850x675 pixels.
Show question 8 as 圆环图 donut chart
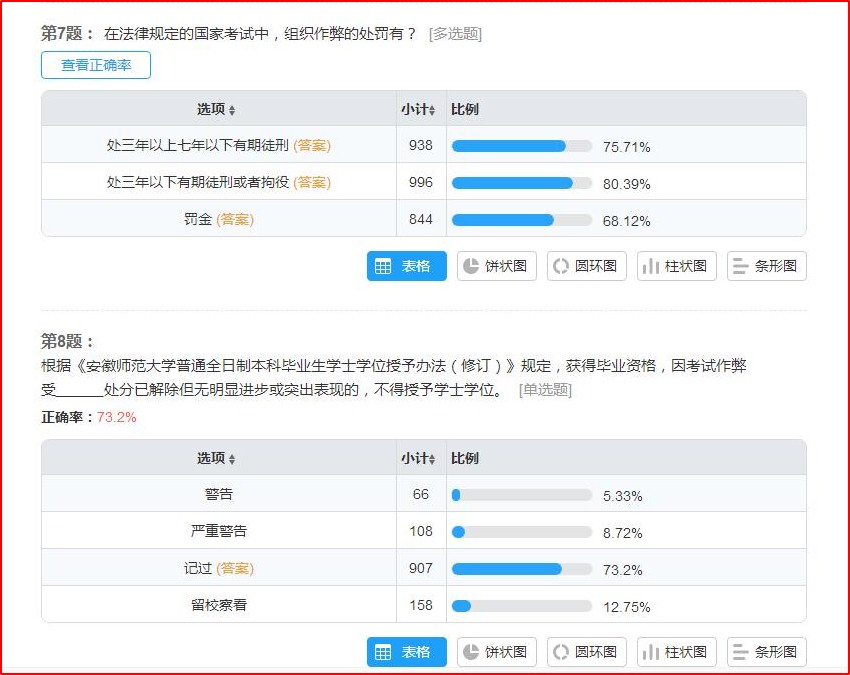(587, 652)
